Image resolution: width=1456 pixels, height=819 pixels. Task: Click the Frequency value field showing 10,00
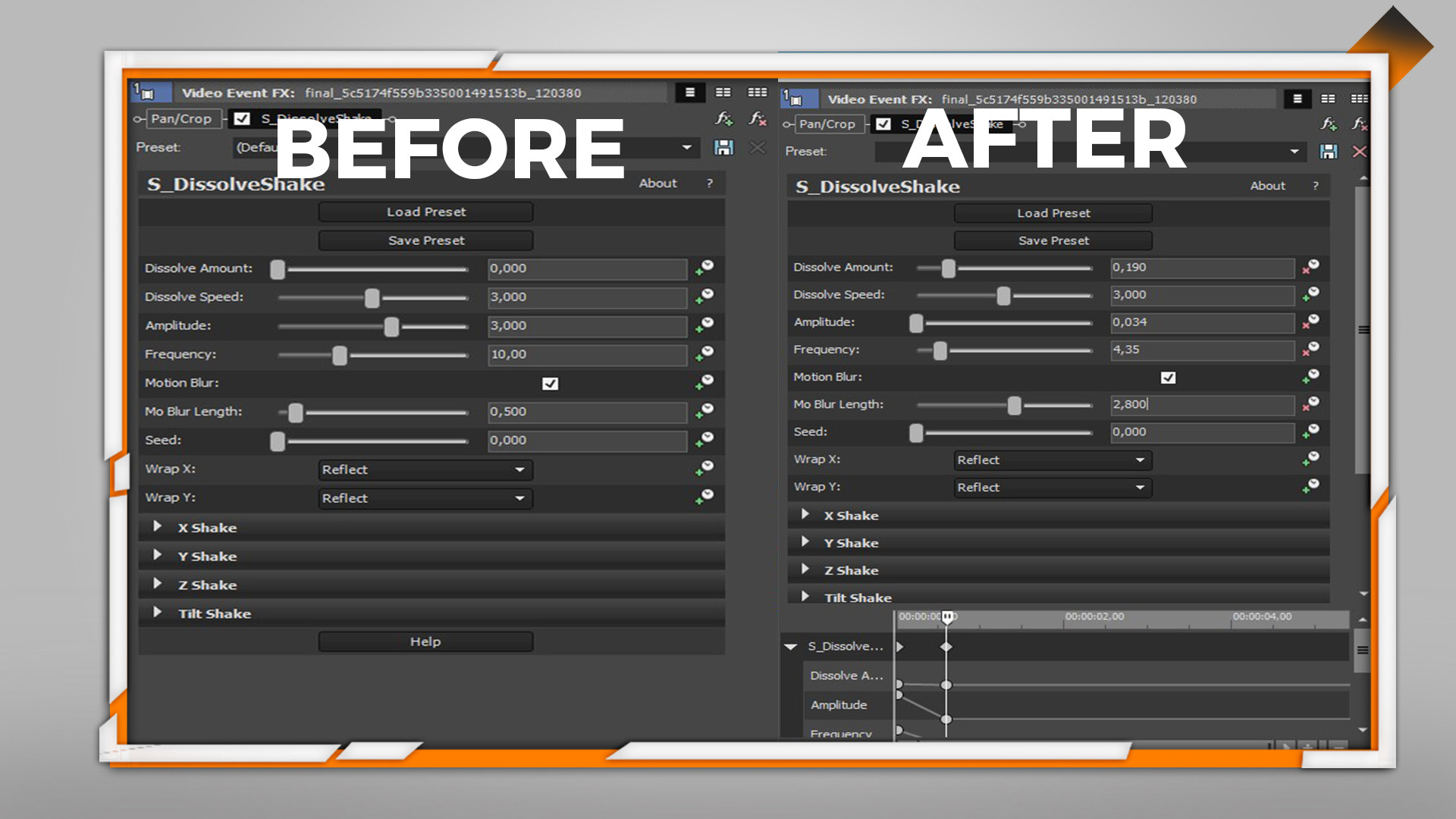tap(588, 354)
